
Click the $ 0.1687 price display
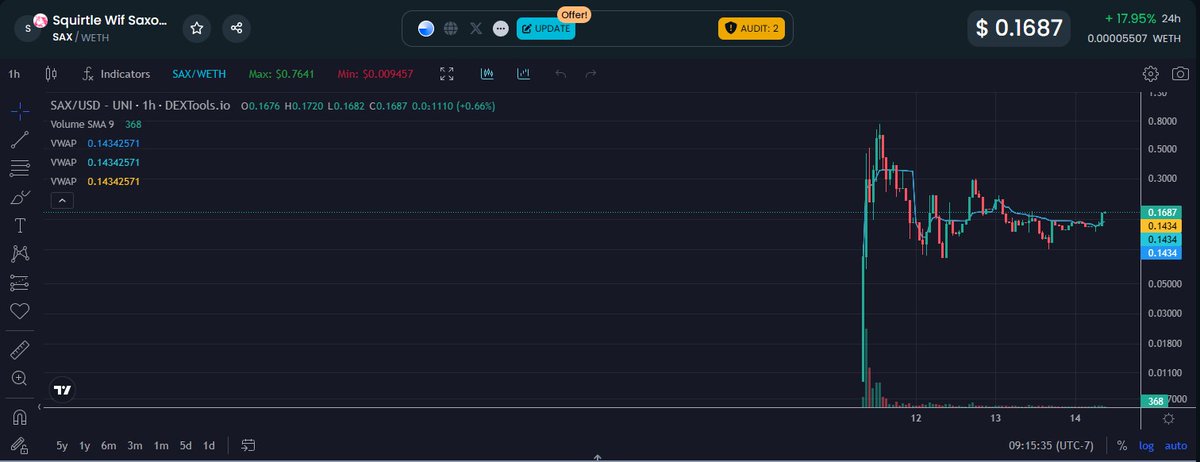pyautogui.click(x=1018, y=29)
